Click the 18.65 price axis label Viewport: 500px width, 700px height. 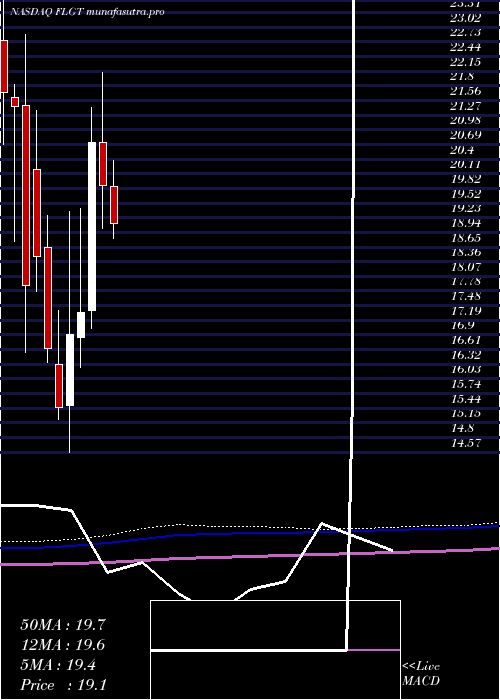click(466, 238)
